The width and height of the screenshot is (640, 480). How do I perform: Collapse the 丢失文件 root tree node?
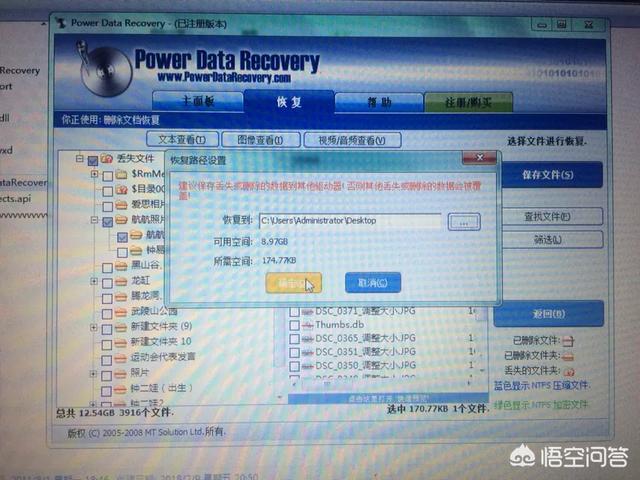(79, 160)
